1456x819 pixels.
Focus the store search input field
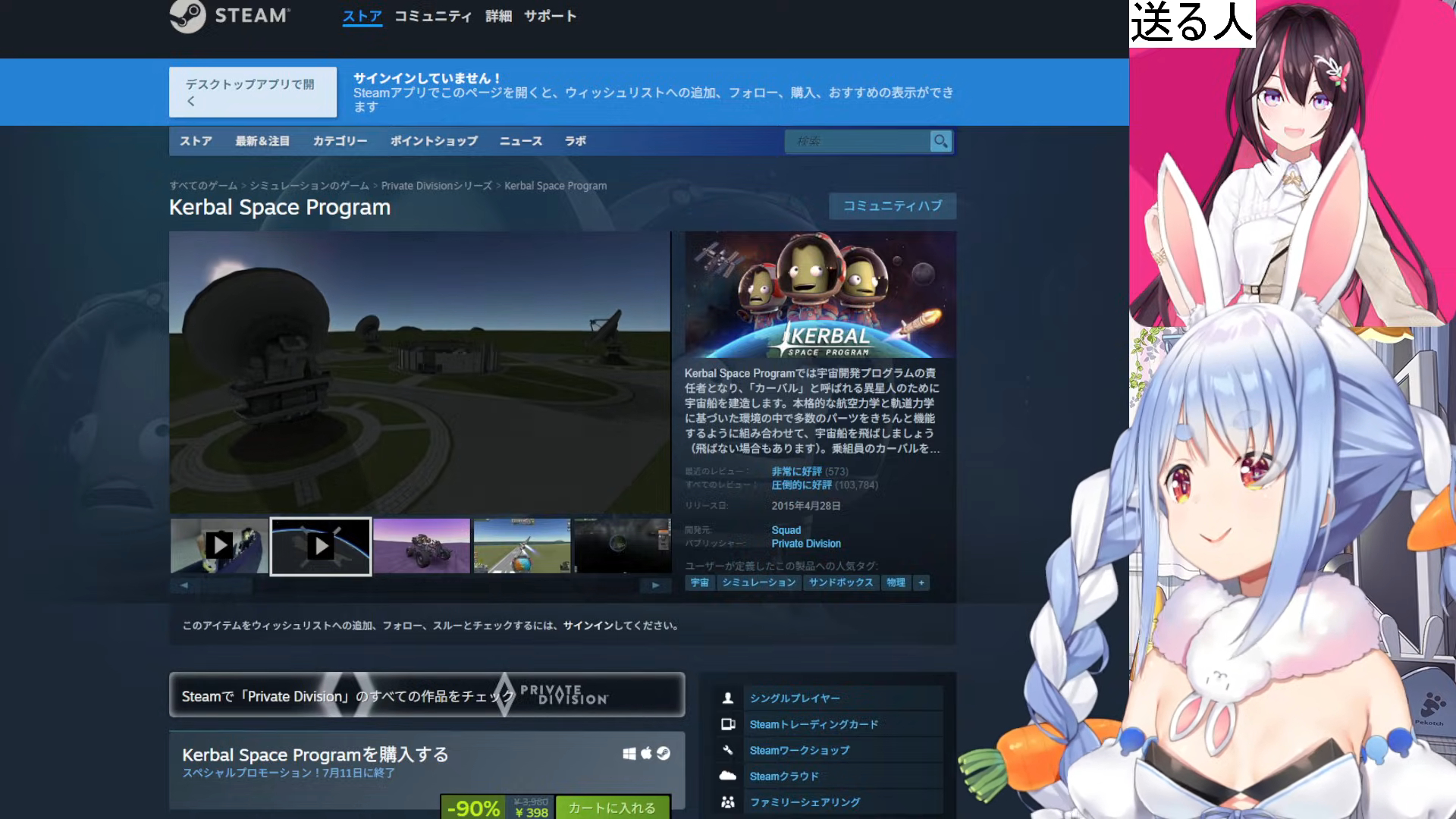858,141
